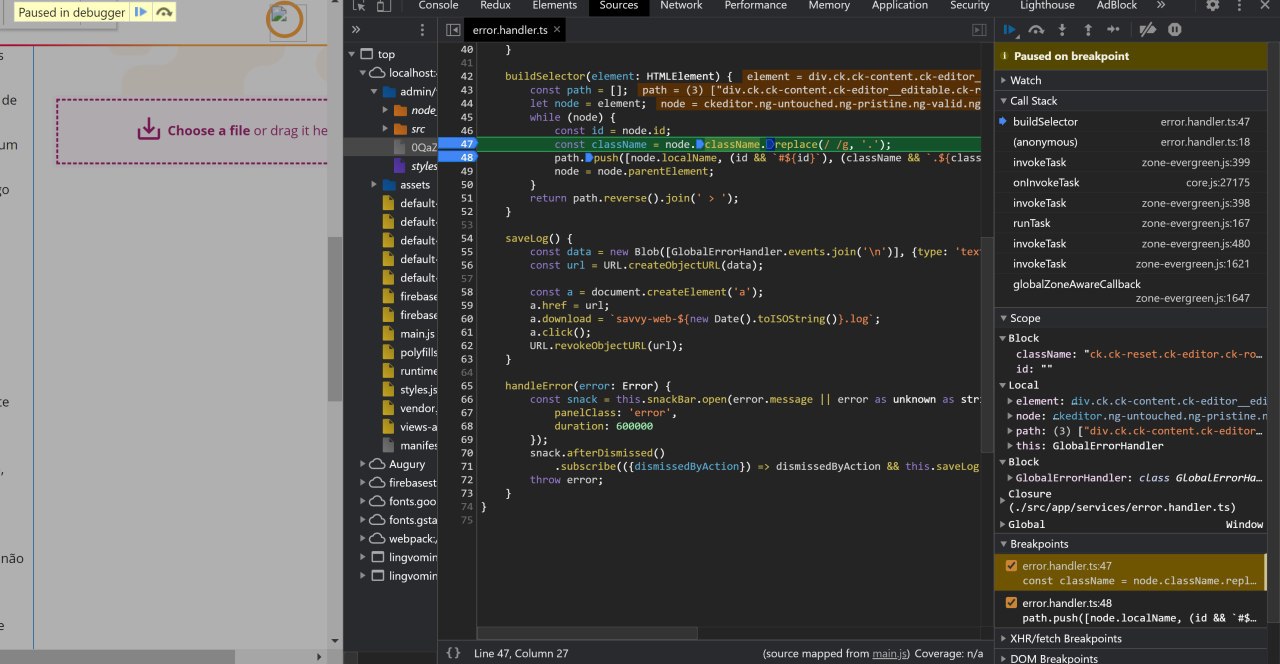
Task: Uncheck breakpoint error.handler.ts:47
Action: 1011,567
